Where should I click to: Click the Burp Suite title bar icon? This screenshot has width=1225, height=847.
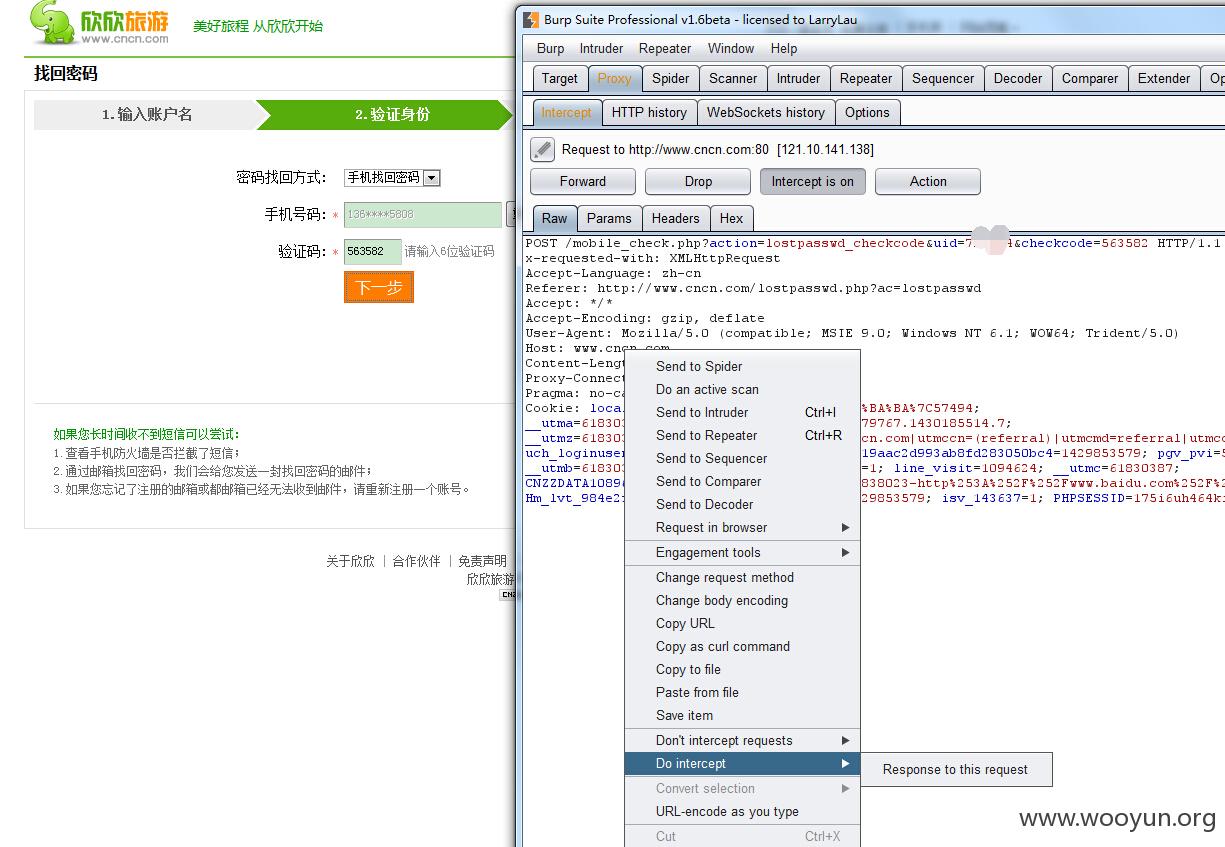pos(531,19)
